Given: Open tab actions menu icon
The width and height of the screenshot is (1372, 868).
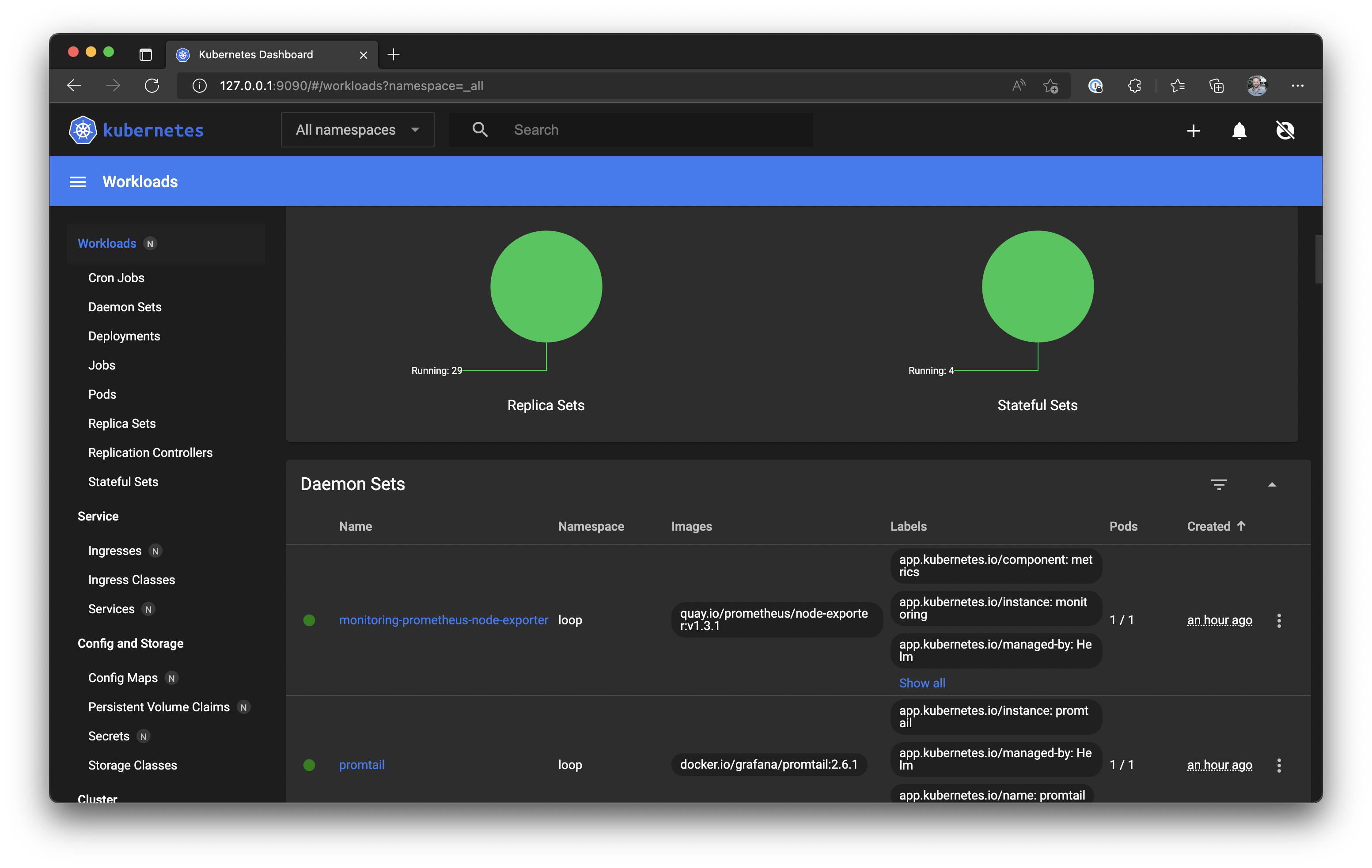Looking at the screenshot, I should tap(145, 55).
